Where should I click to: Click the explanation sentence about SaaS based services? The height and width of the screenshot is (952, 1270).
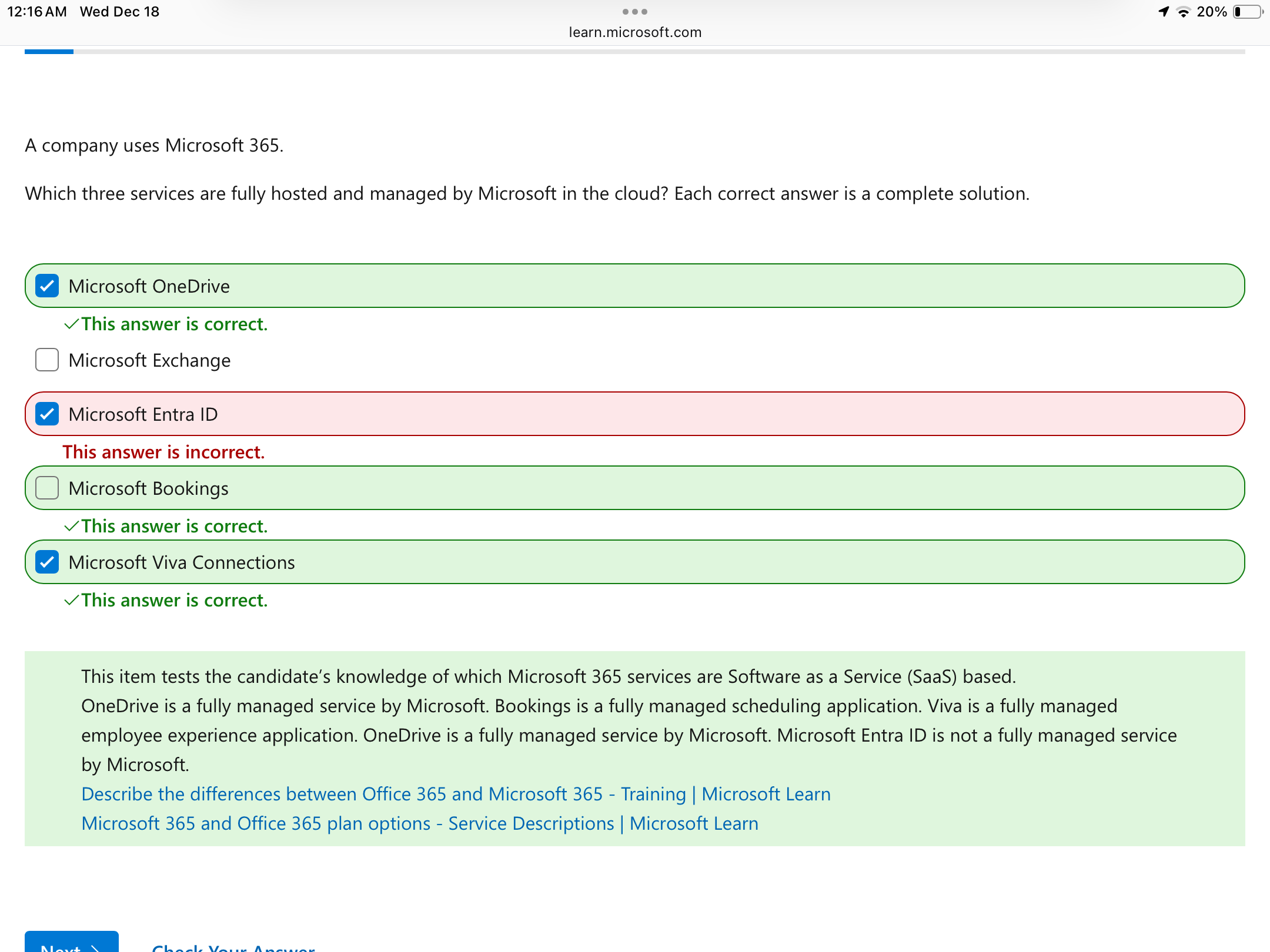point(549,676)
